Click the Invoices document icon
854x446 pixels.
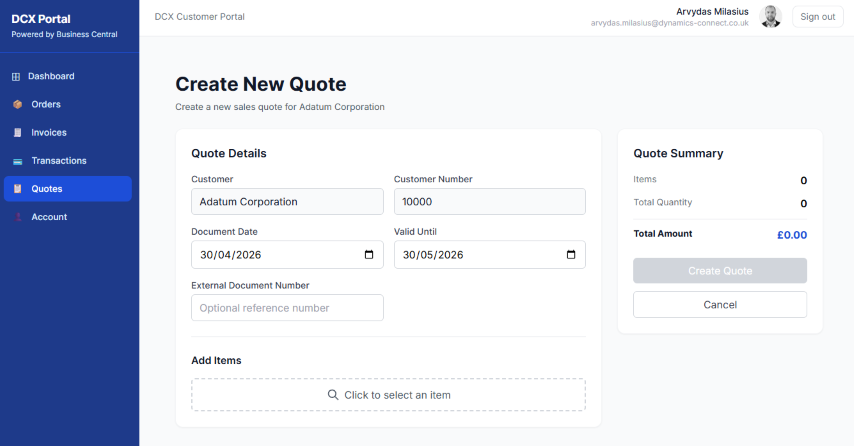point(17,132)
